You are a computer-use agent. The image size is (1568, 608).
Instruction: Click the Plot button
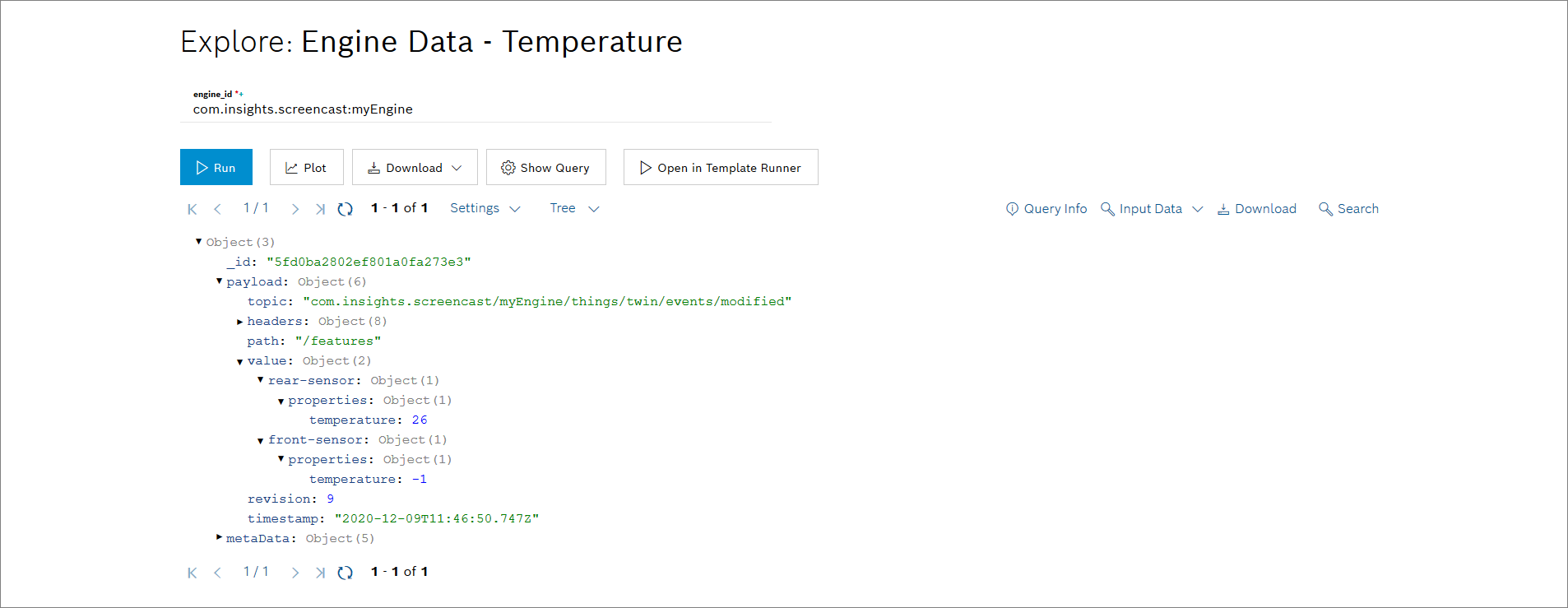[306, 168]
